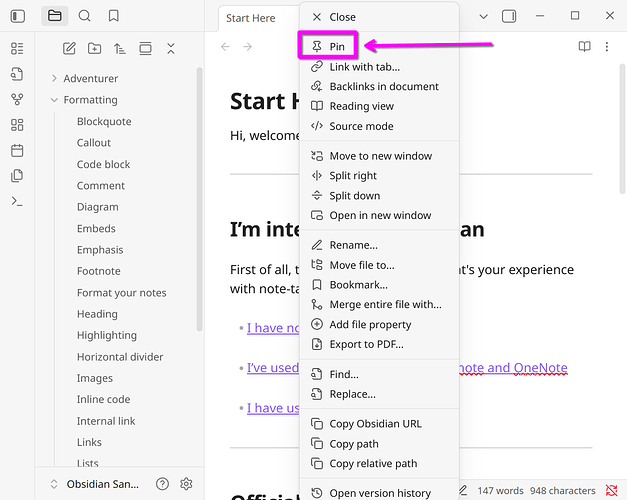Choose Split right in context menu
Viewport: 627px width, 500px height.
(x=353, y=176)
